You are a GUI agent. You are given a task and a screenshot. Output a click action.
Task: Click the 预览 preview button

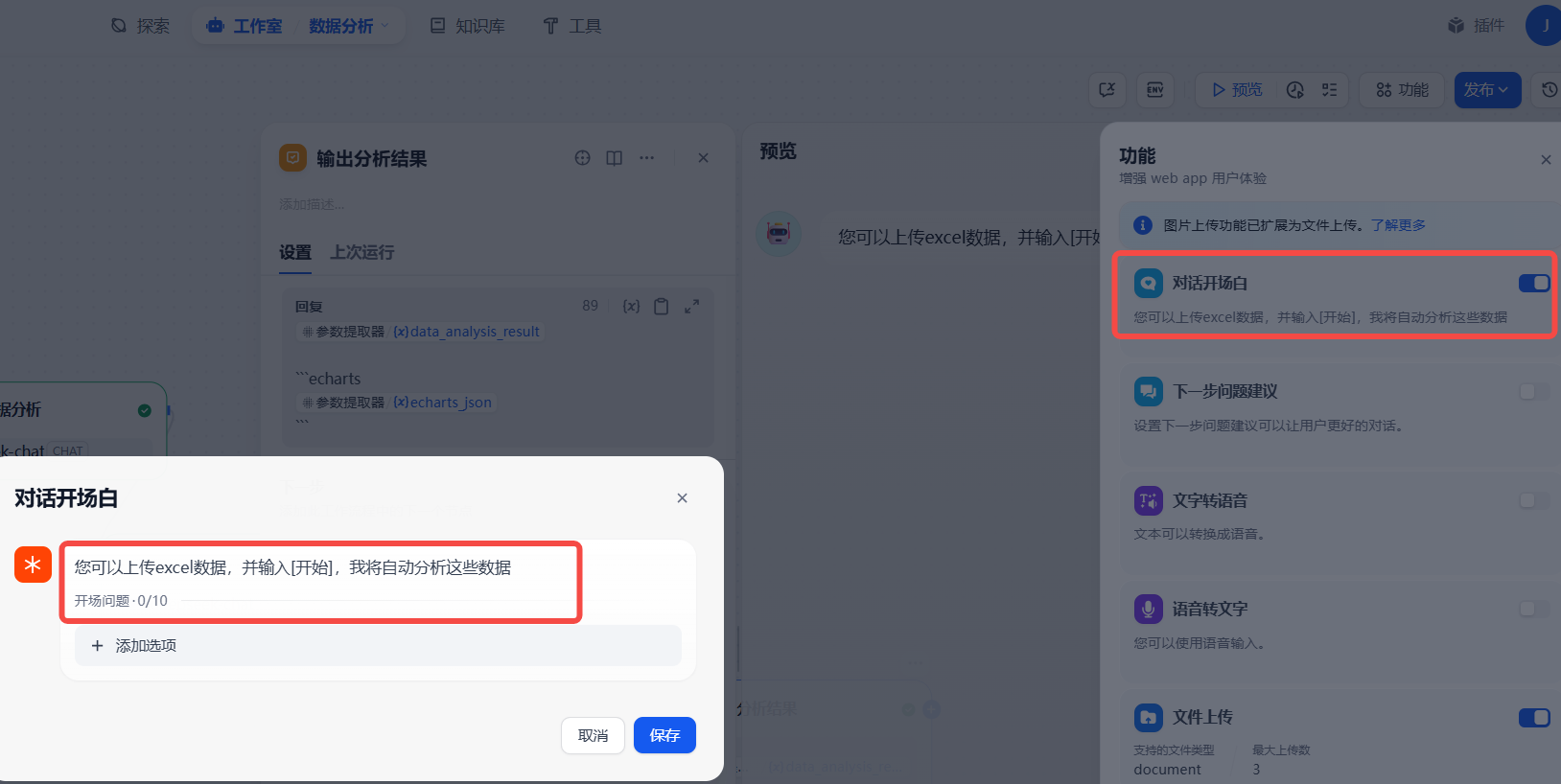(1237, 90)
